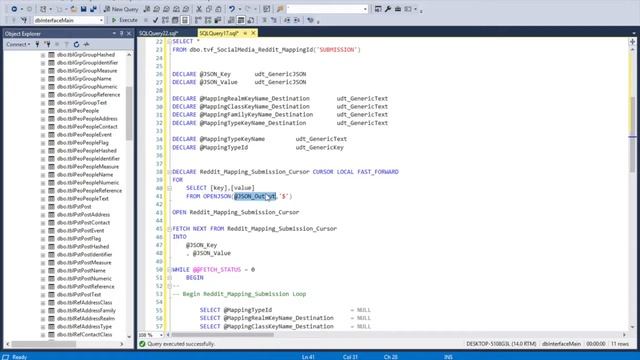Decrease indent of selected lines

pos(287,20)
